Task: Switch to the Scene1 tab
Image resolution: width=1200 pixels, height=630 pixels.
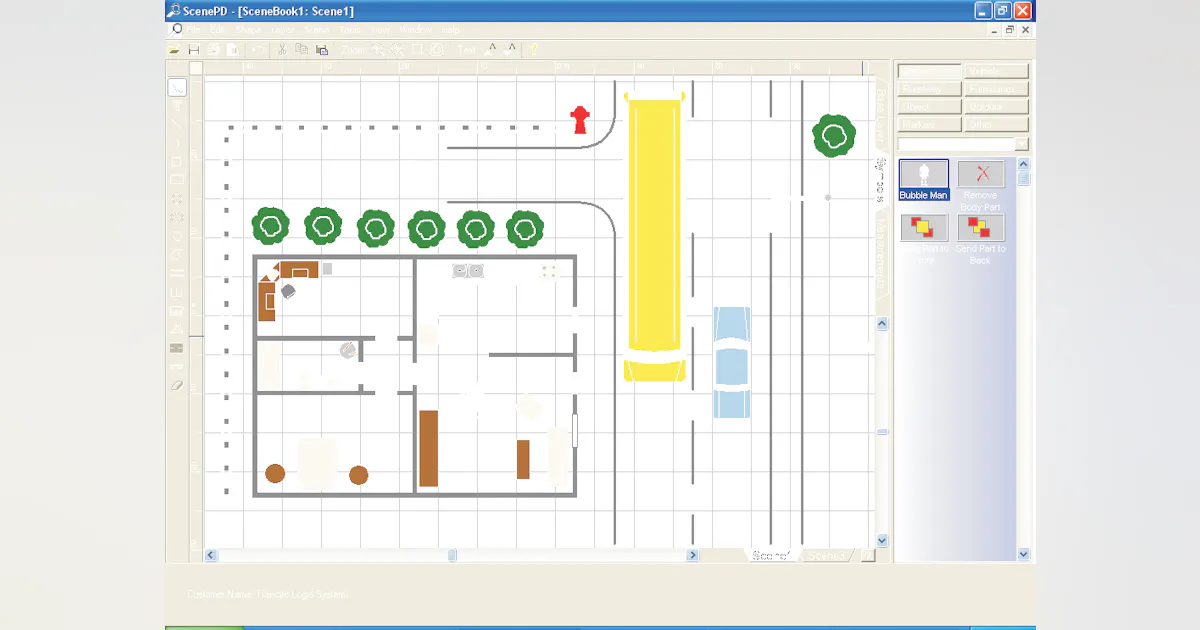Action: click(x=771, y=555)
